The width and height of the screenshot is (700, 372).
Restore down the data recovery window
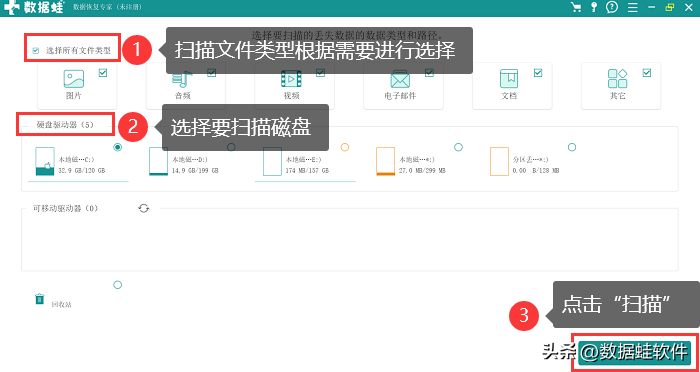click(x=670, y=7)
